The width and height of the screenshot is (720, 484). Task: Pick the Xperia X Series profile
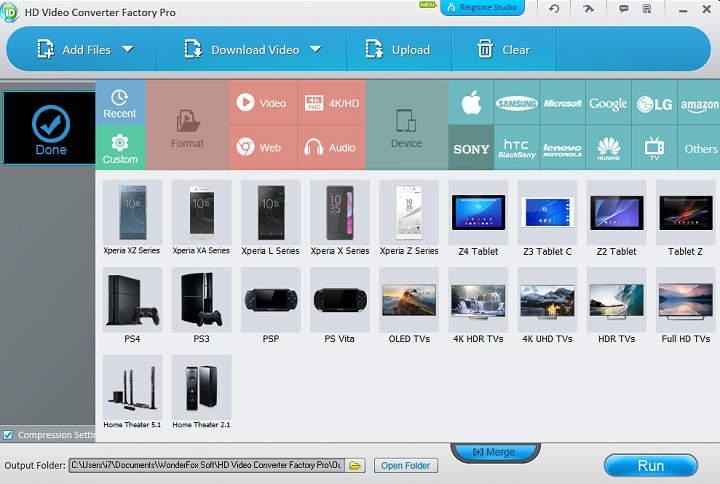pos(340,218)
